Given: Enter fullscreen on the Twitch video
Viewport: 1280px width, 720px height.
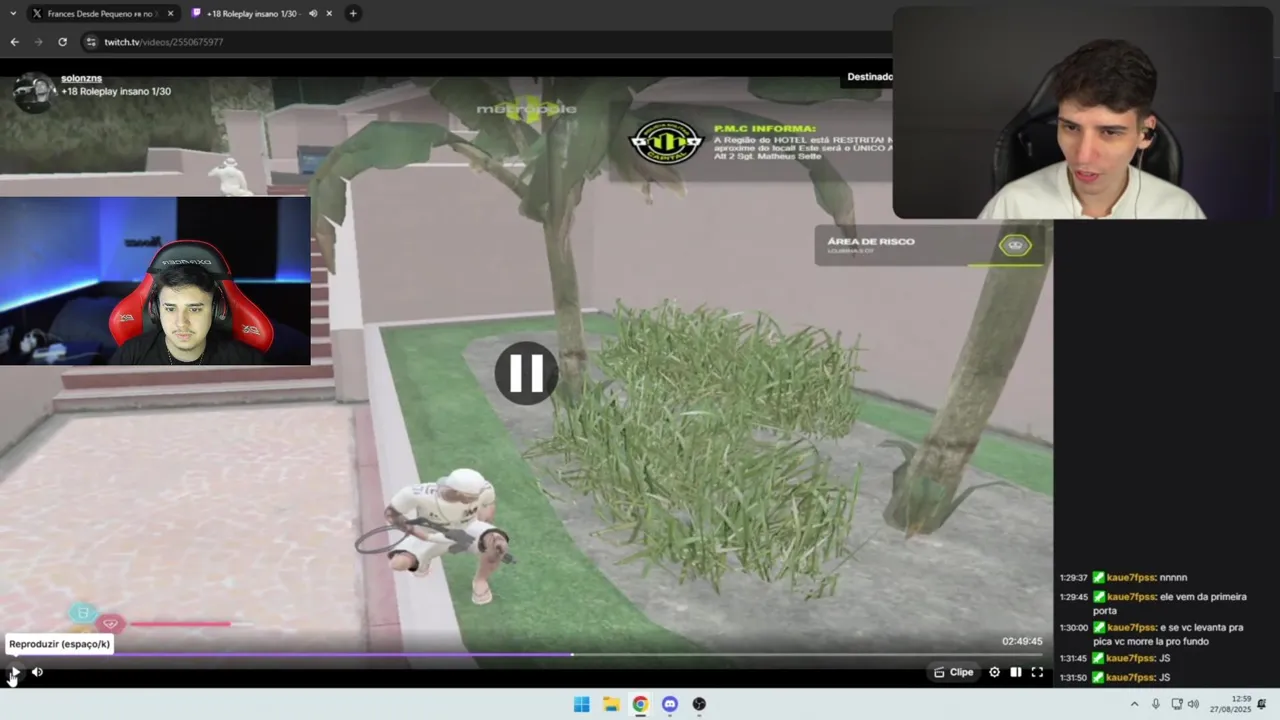Looking at the screenshot, I should pos(1037,672).
